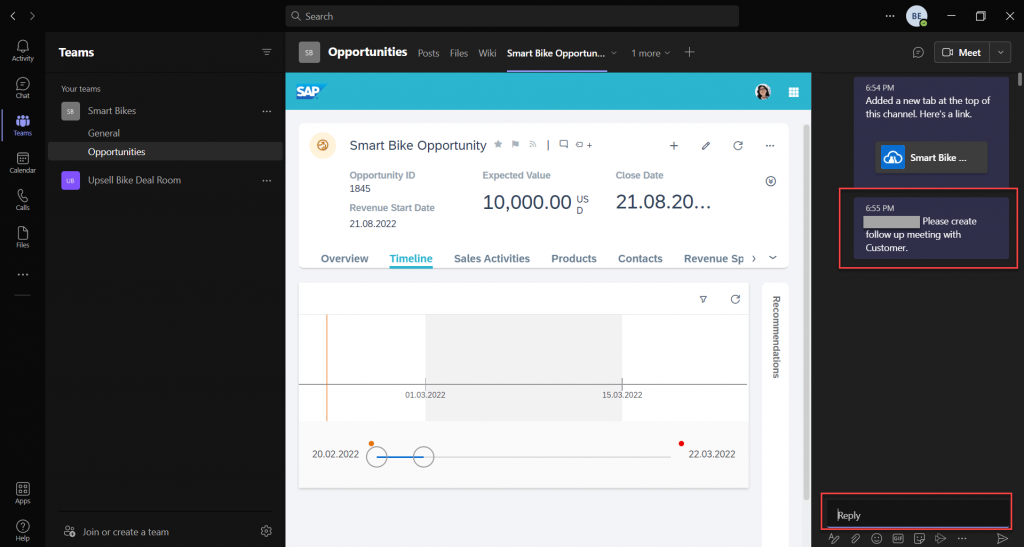Click the right timeline range handle
Screen dimensions: 1024x547
click(x=424, y=456)
